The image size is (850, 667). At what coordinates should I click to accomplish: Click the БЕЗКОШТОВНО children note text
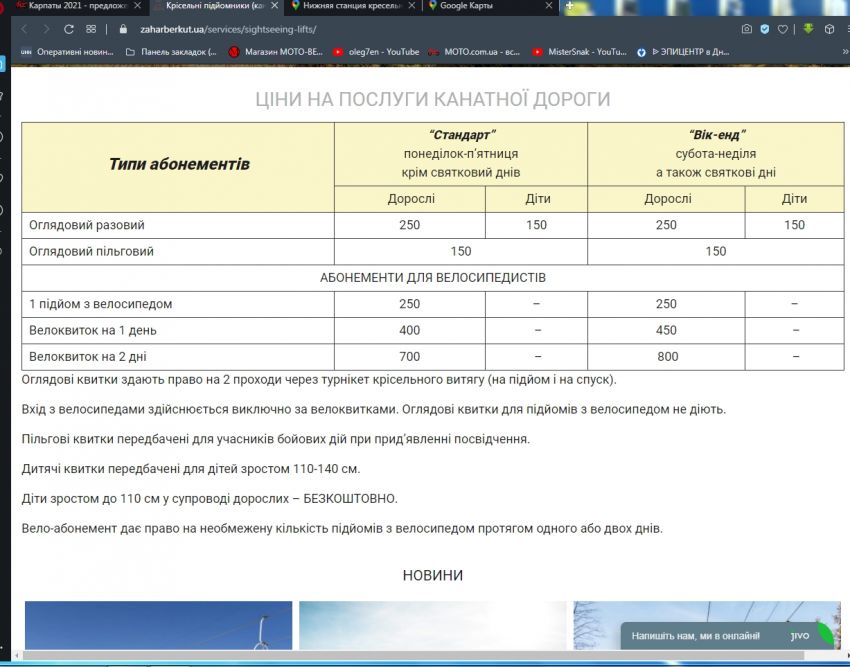[209, 498]
